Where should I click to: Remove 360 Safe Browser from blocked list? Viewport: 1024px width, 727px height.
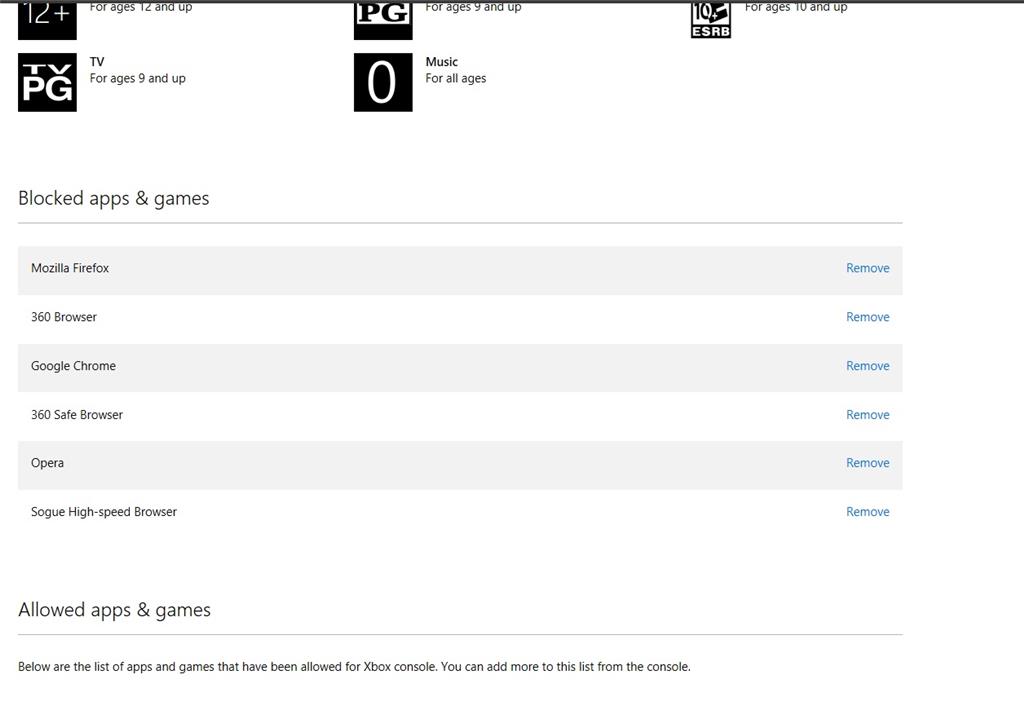pos(867,415)
